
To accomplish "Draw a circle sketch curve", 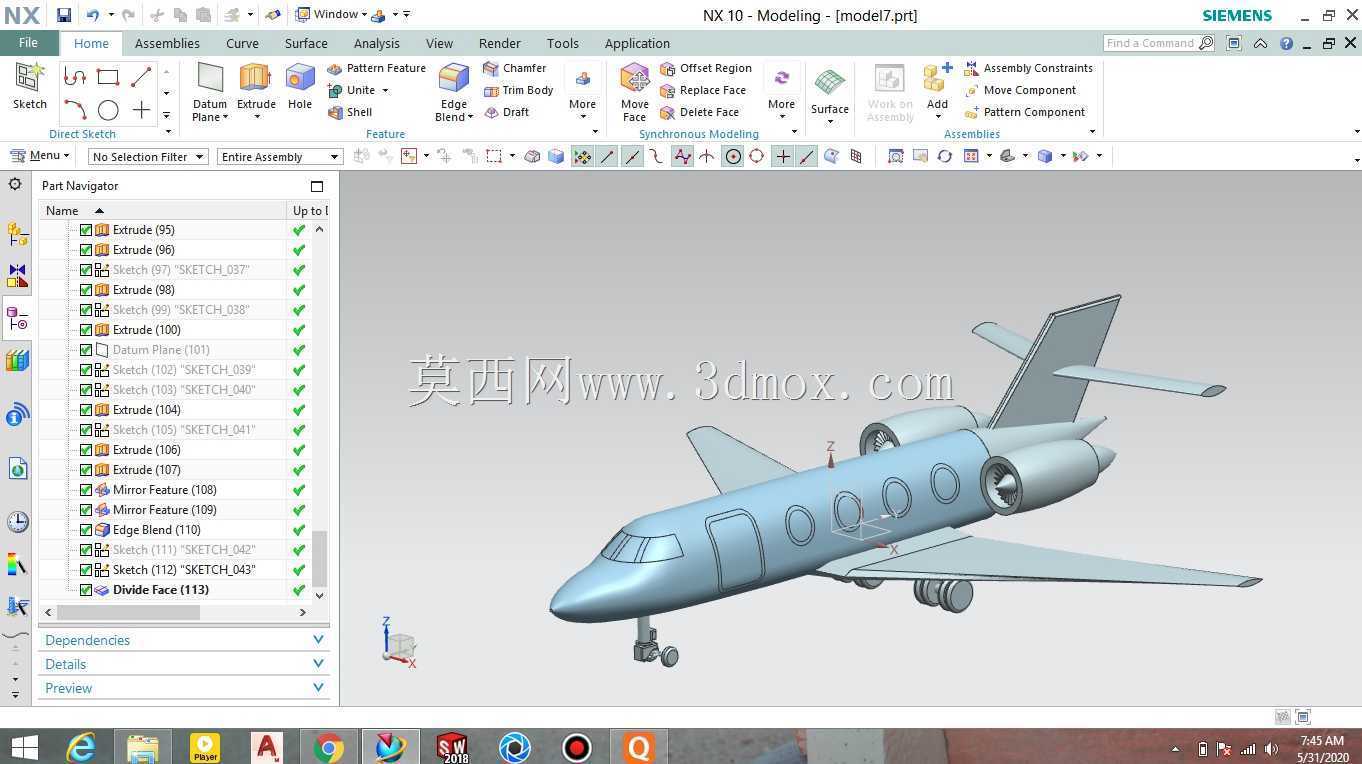I will point(108,110).
